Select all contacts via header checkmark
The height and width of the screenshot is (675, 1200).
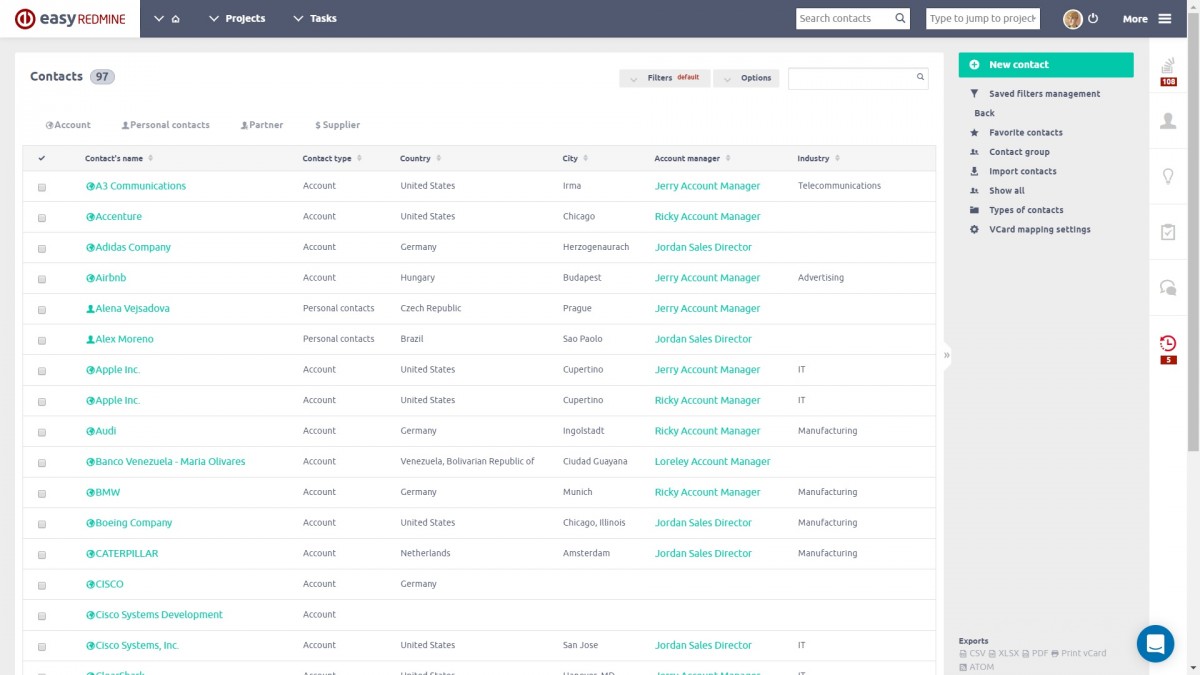[x=41, y=158]
